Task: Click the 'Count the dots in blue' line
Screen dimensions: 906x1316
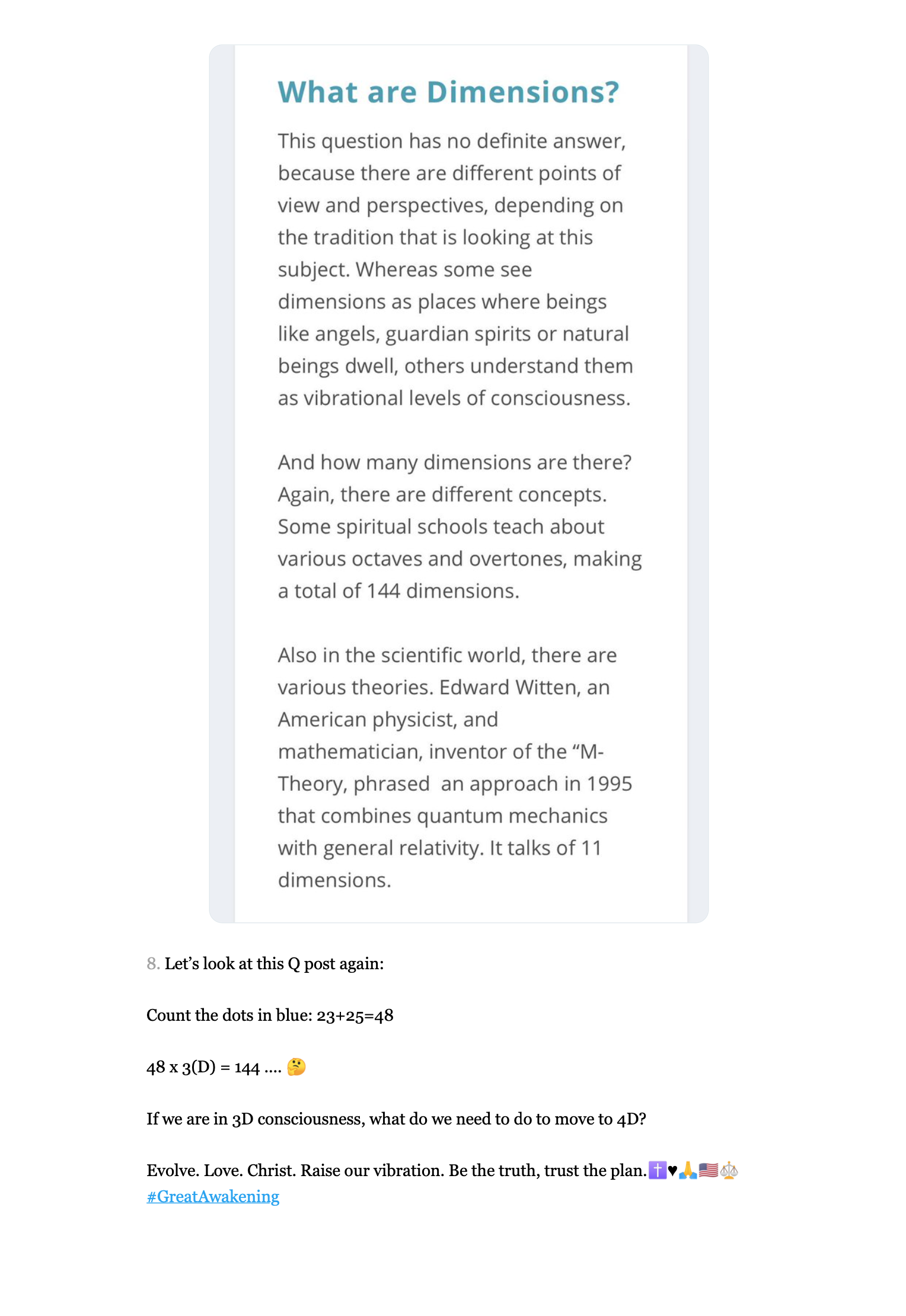Action: click(270, 1015)
